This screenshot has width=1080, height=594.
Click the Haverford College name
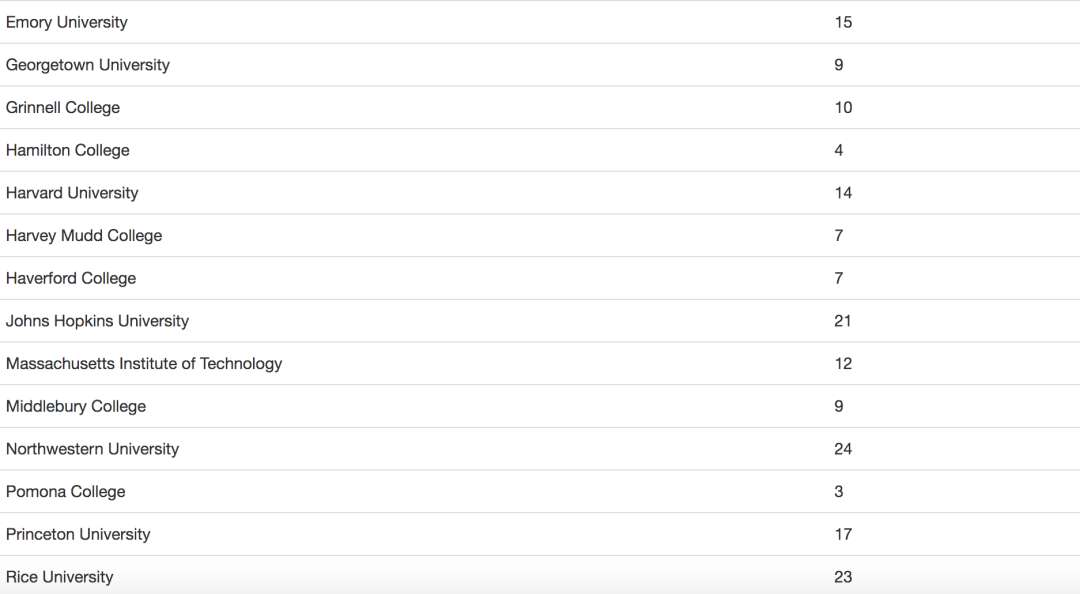tap(71, 278)
